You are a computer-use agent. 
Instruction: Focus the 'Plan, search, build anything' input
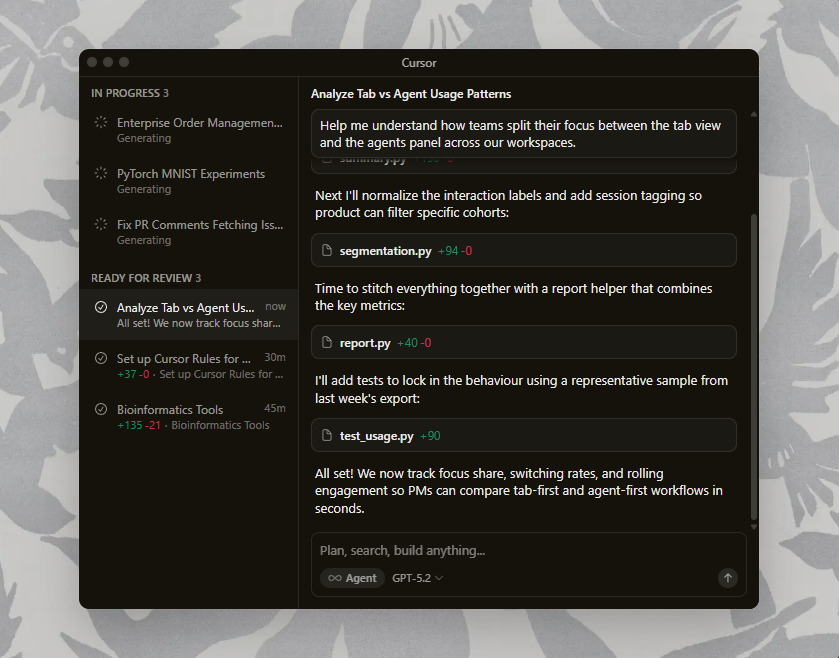(527, 550)
